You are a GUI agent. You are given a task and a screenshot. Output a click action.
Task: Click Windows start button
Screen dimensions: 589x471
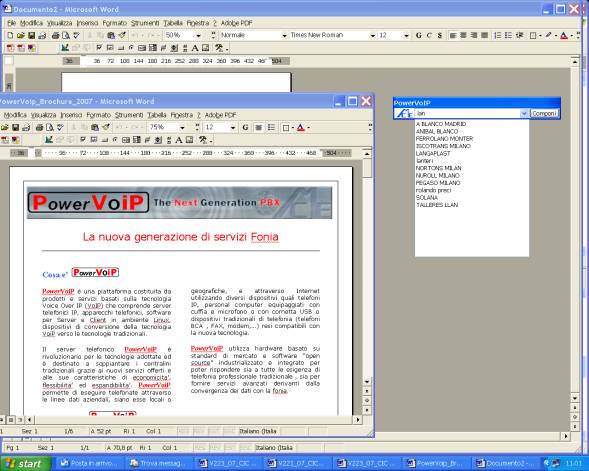tap(25, 463)
